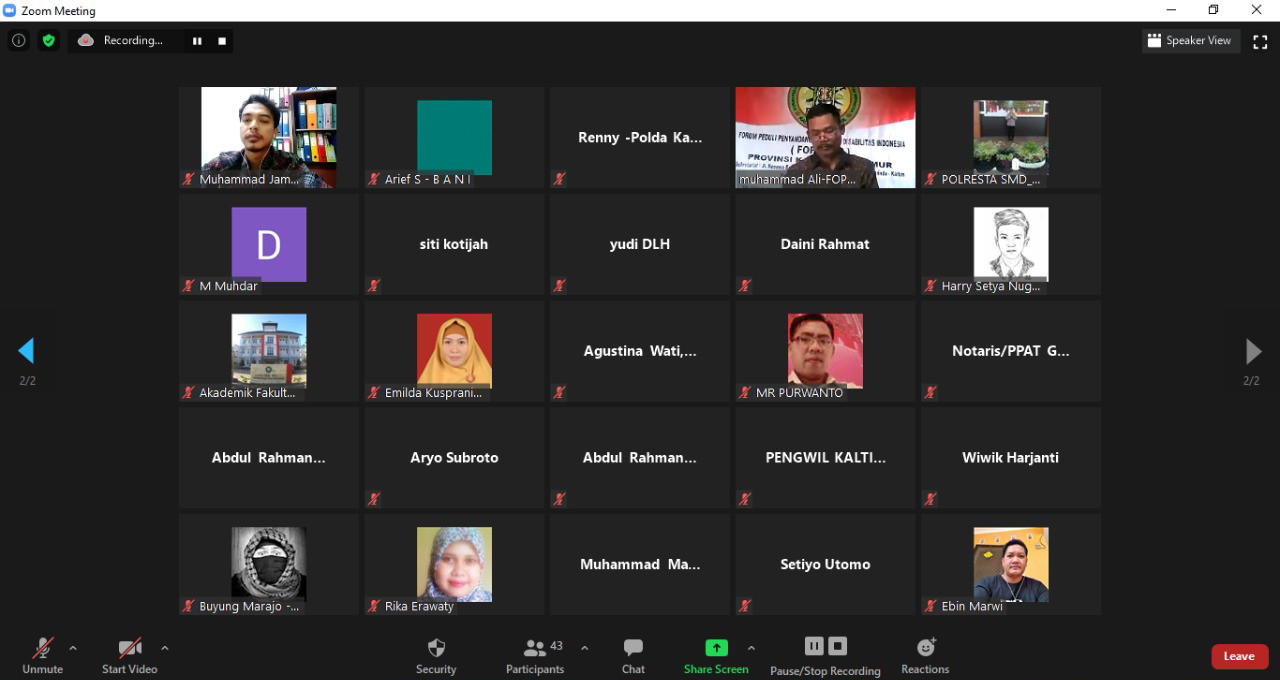Expand video options arrow beside Start Video

click(165, 648)
